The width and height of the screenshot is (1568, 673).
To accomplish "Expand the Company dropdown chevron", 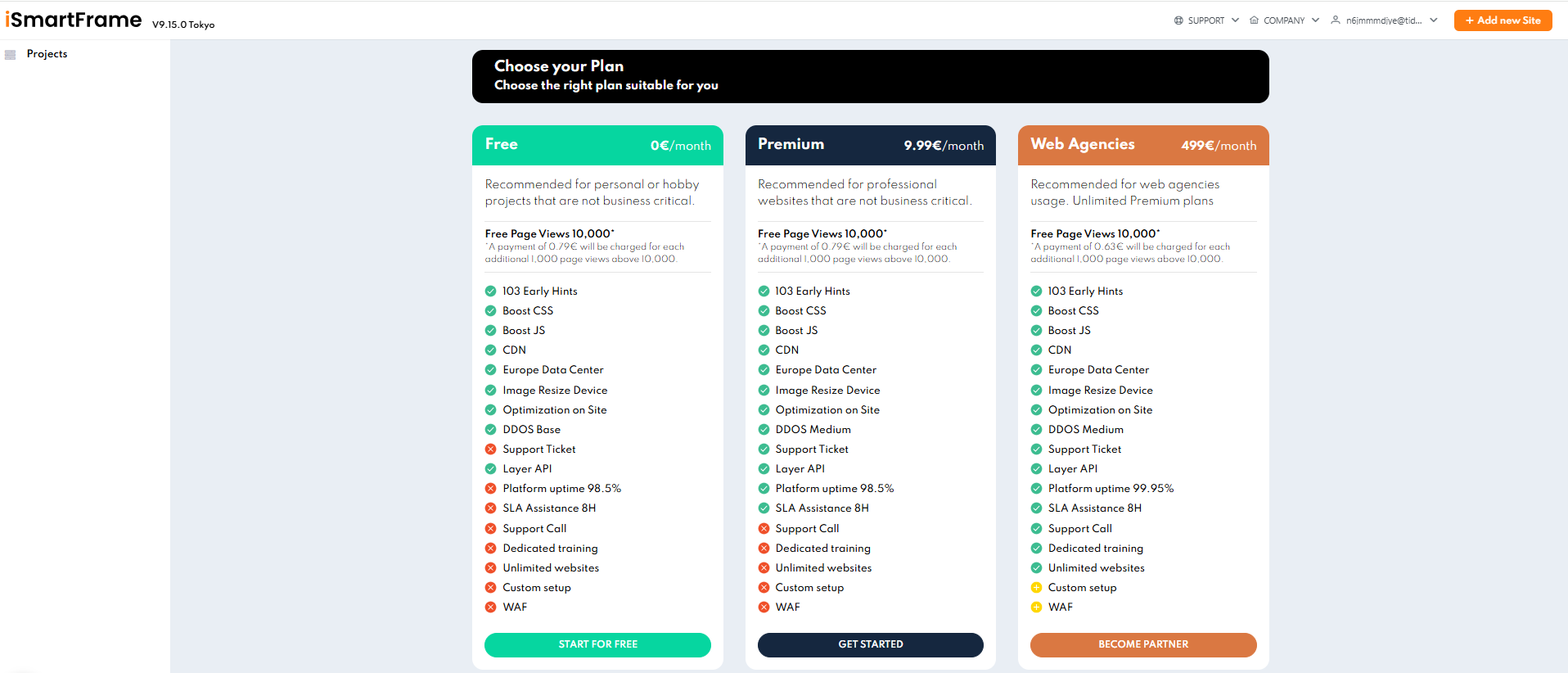I will point(1315,20).
